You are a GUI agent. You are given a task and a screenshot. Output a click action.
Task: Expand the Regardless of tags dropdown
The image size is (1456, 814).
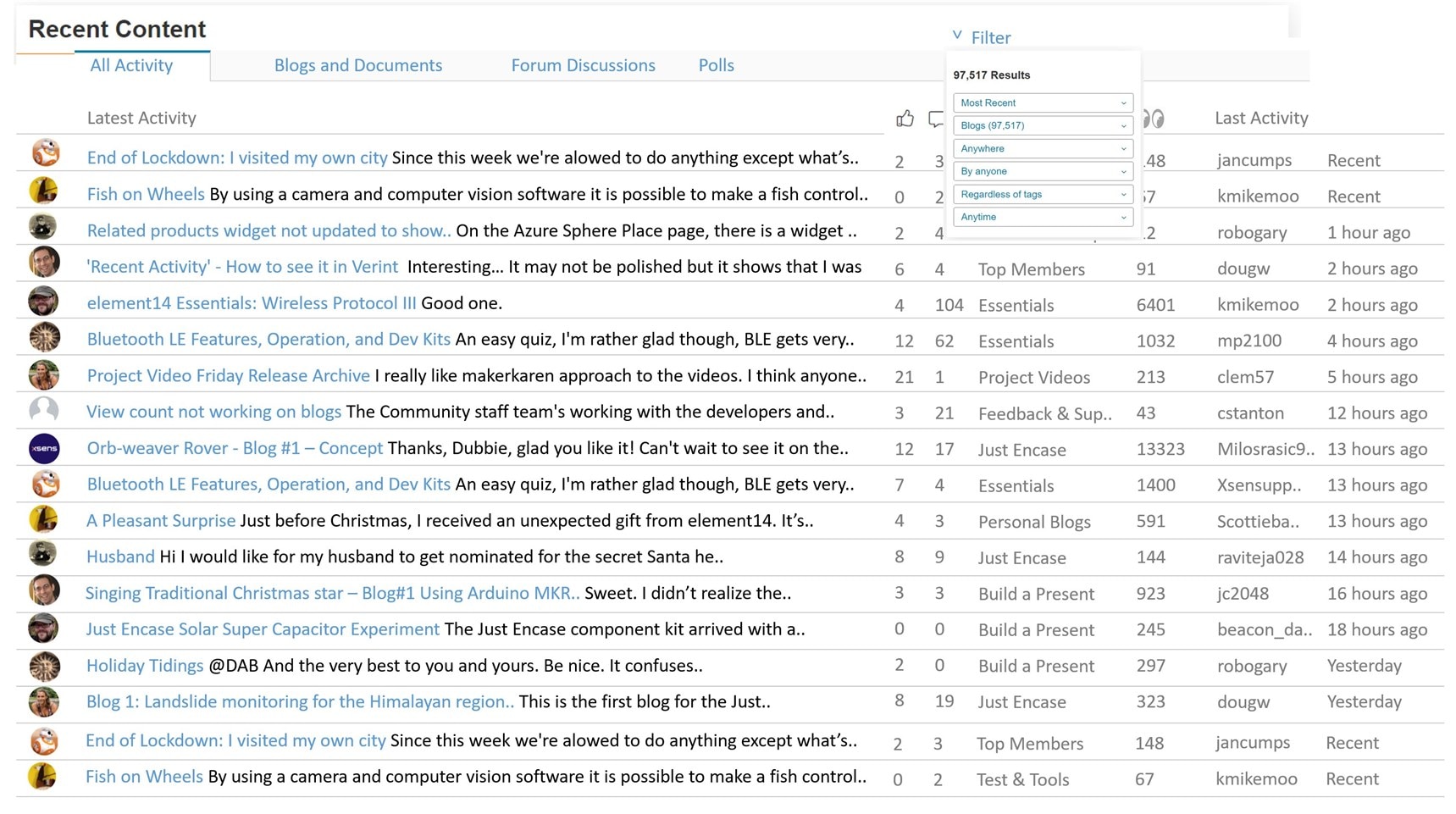pyautogui.click(x=1043, y=194)
